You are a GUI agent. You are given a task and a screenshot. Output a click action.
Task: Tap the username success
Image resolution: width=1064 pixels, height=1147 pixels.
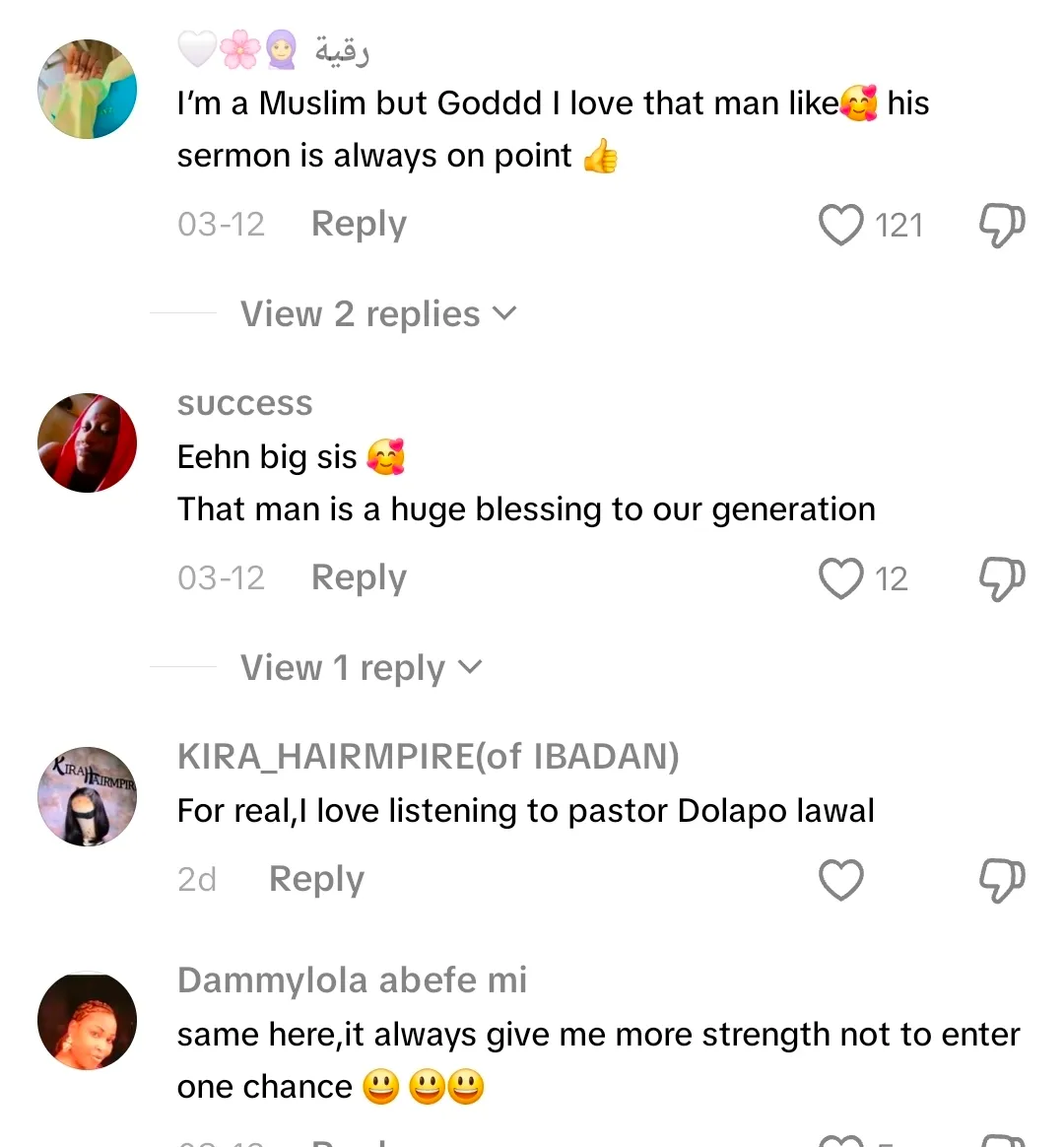(x=244, y=403)
